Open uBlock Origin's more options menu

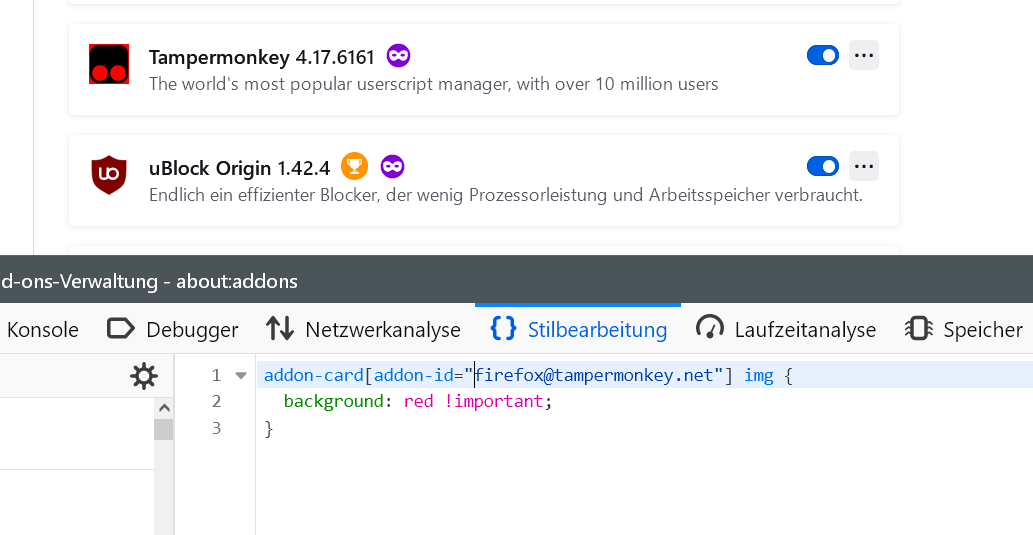863,166
